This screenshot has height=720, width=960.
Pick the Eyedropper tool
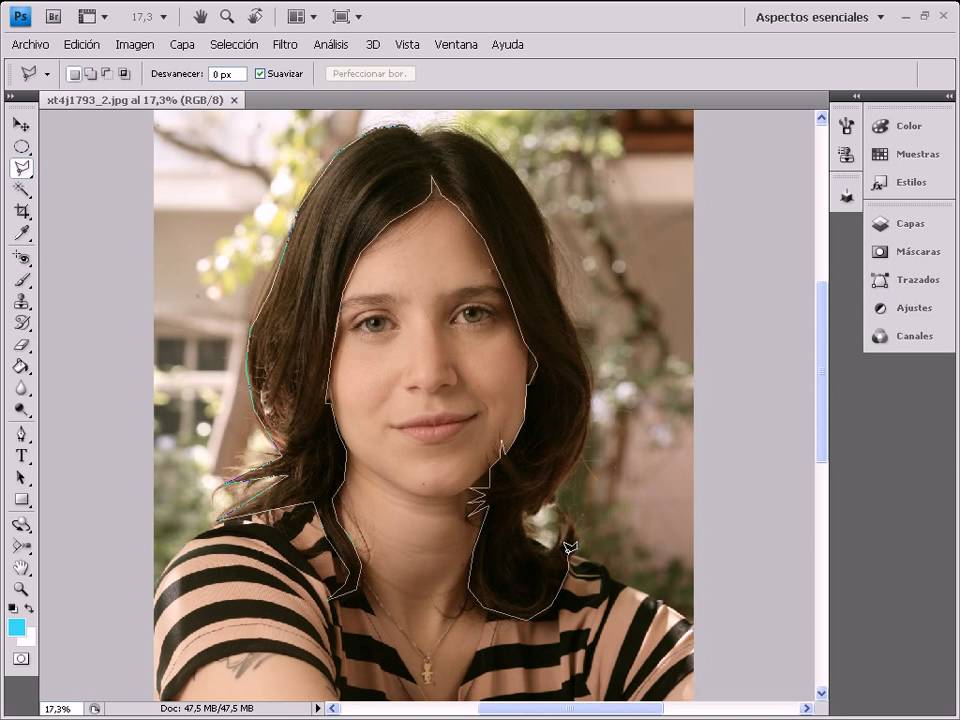tap(21, 233)
